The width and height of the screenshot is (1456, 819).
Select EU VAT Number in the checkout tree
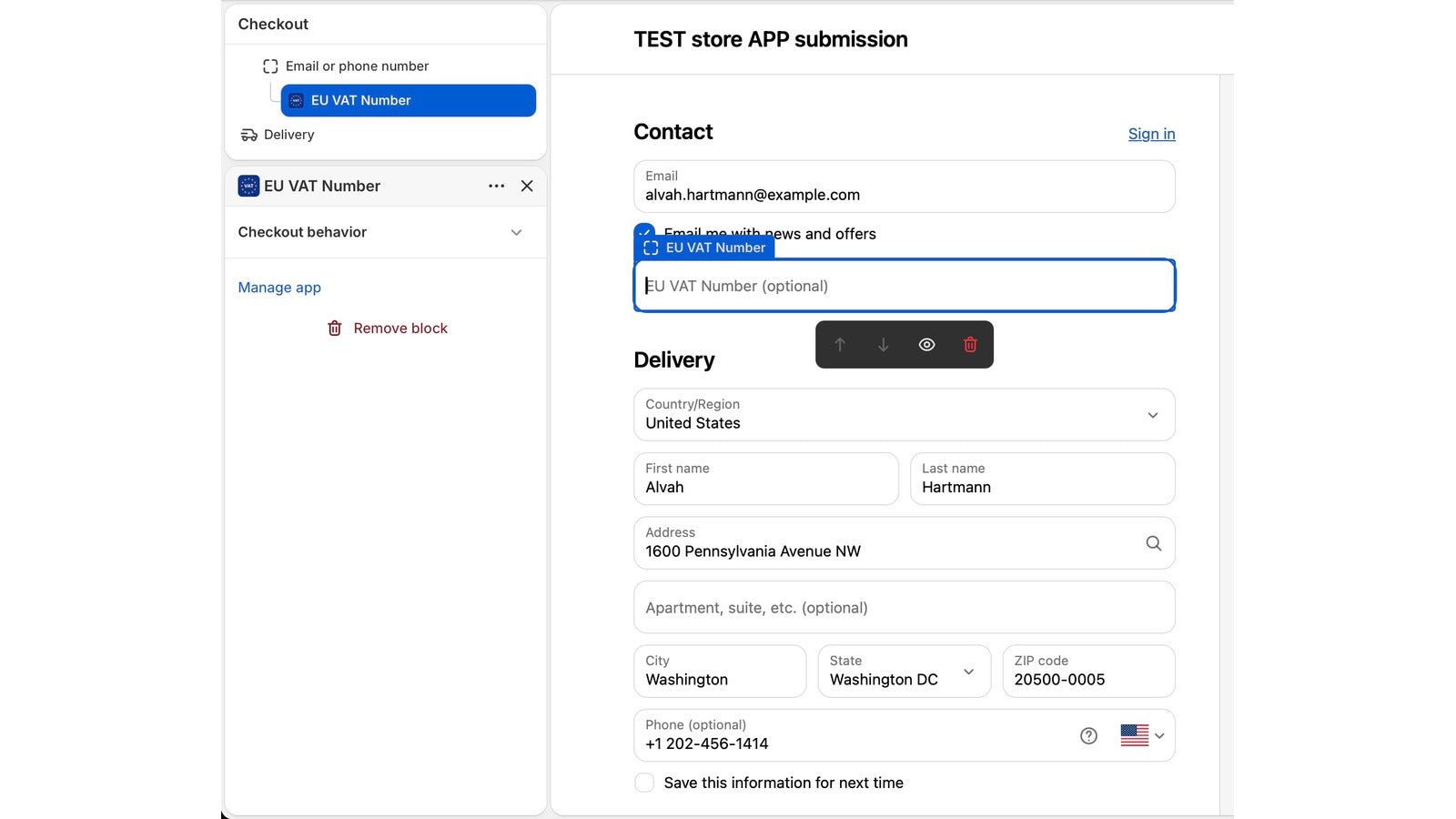click(408, 100)
